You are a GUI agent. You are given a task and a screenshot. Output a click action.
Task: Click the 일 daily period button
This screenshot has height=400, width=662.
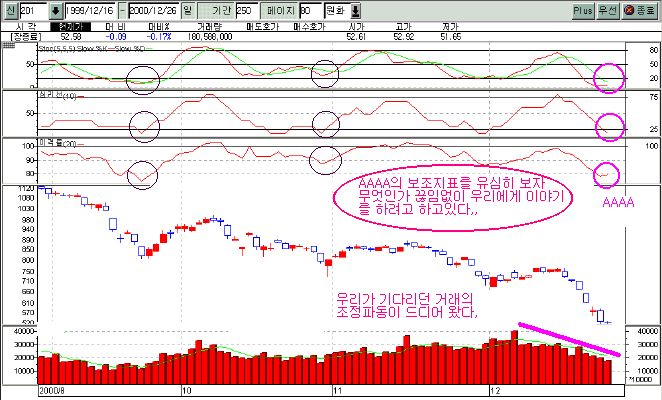click(186, 10)
